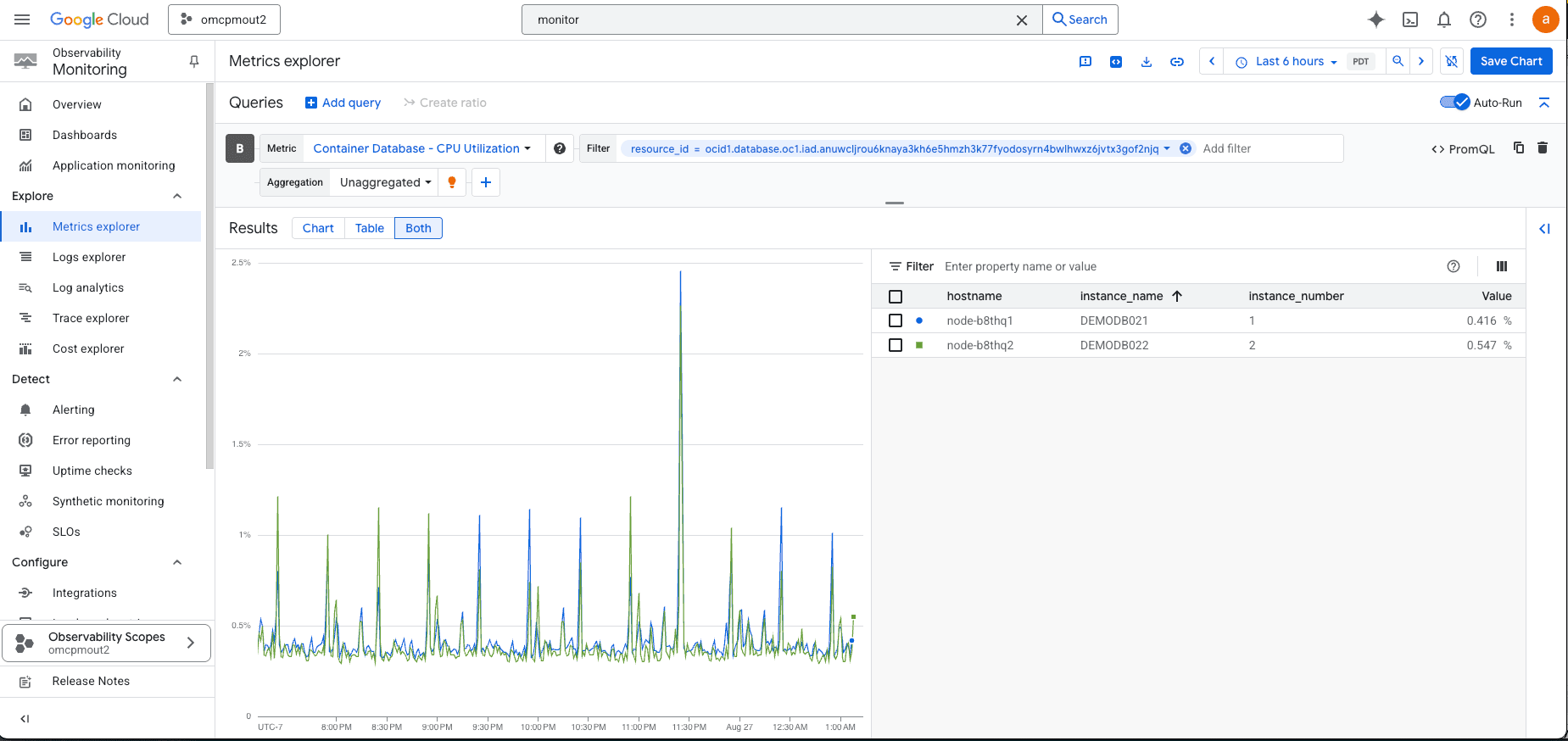
Task: Open the main navigation hamburger menu
Action: pos(22,19)
